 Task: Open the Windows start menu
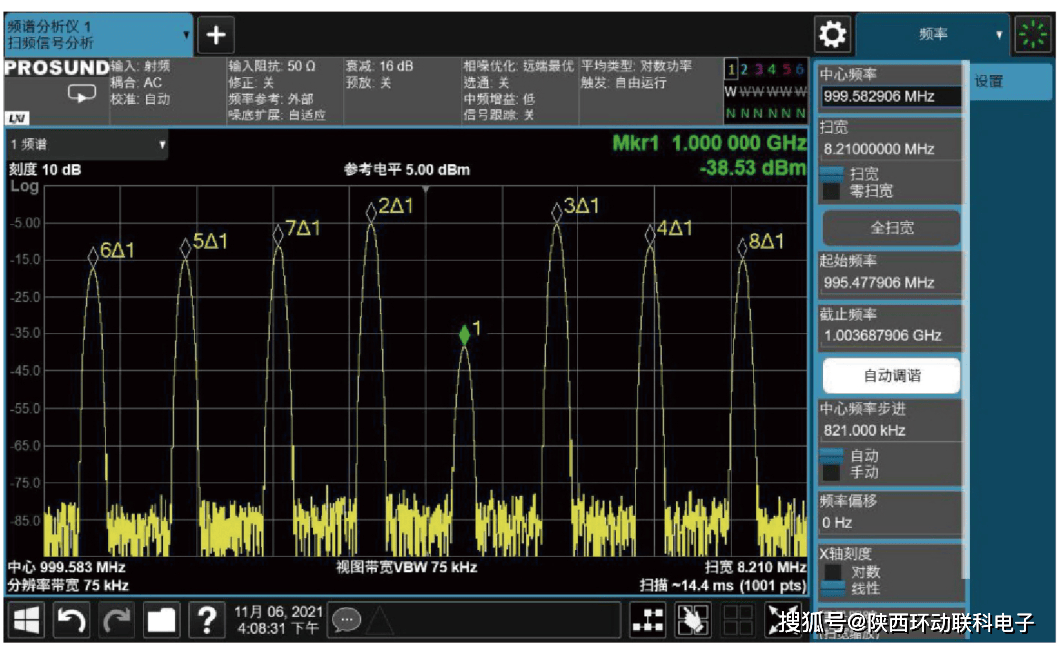click(x=27, y=621)
